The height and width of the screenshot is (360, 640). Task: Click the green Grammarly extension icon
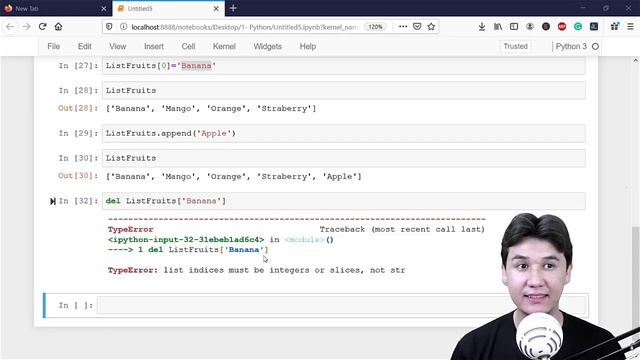(578, 27)
